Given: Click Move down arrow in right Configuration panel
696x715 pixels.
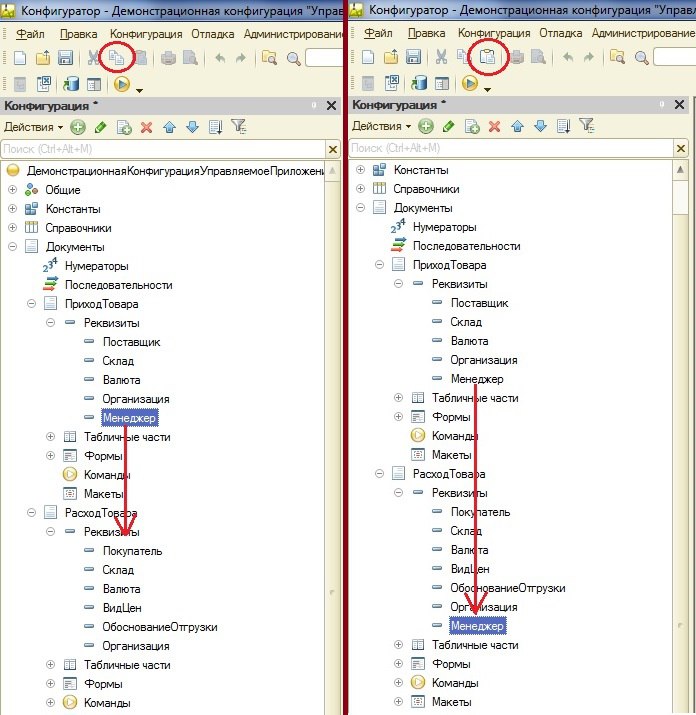Looking at the screenshot, I should [x=540, y=126].
